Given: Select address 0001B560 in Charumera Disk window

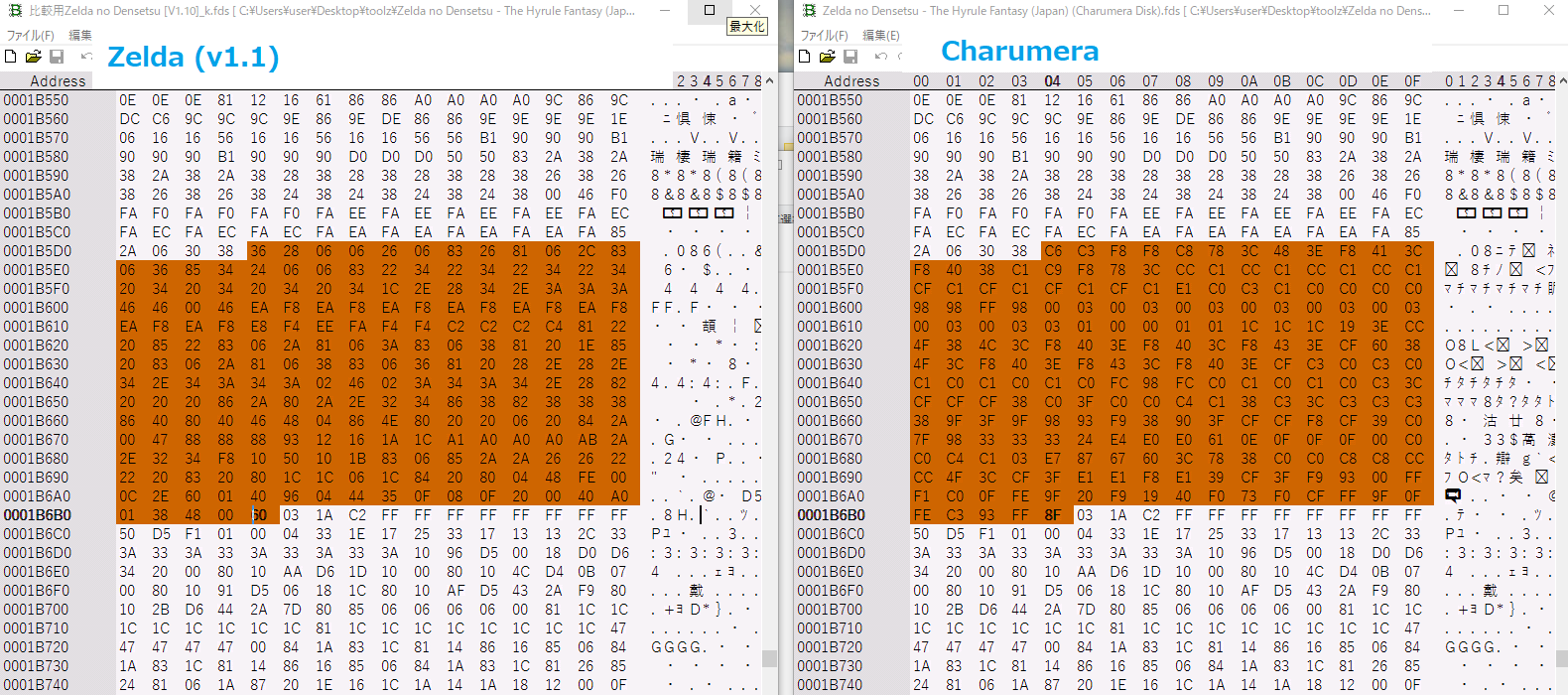Looking at the screenshot, I should (831, 119).
